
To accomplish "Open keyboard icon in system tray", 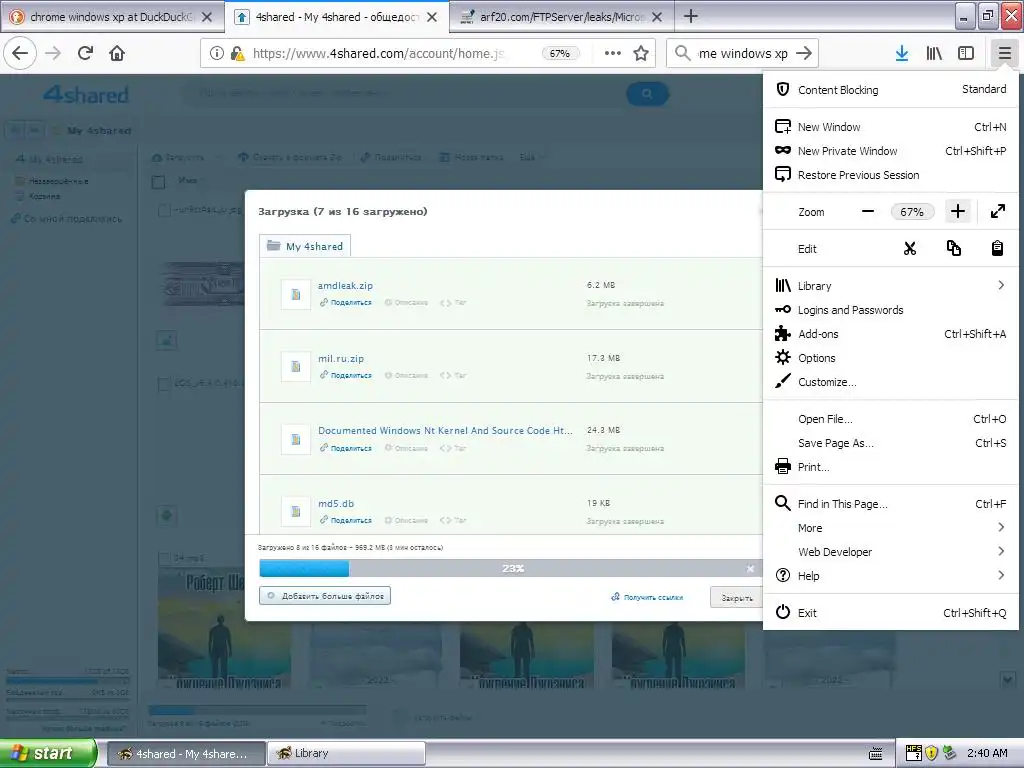I will coord(876,754).
